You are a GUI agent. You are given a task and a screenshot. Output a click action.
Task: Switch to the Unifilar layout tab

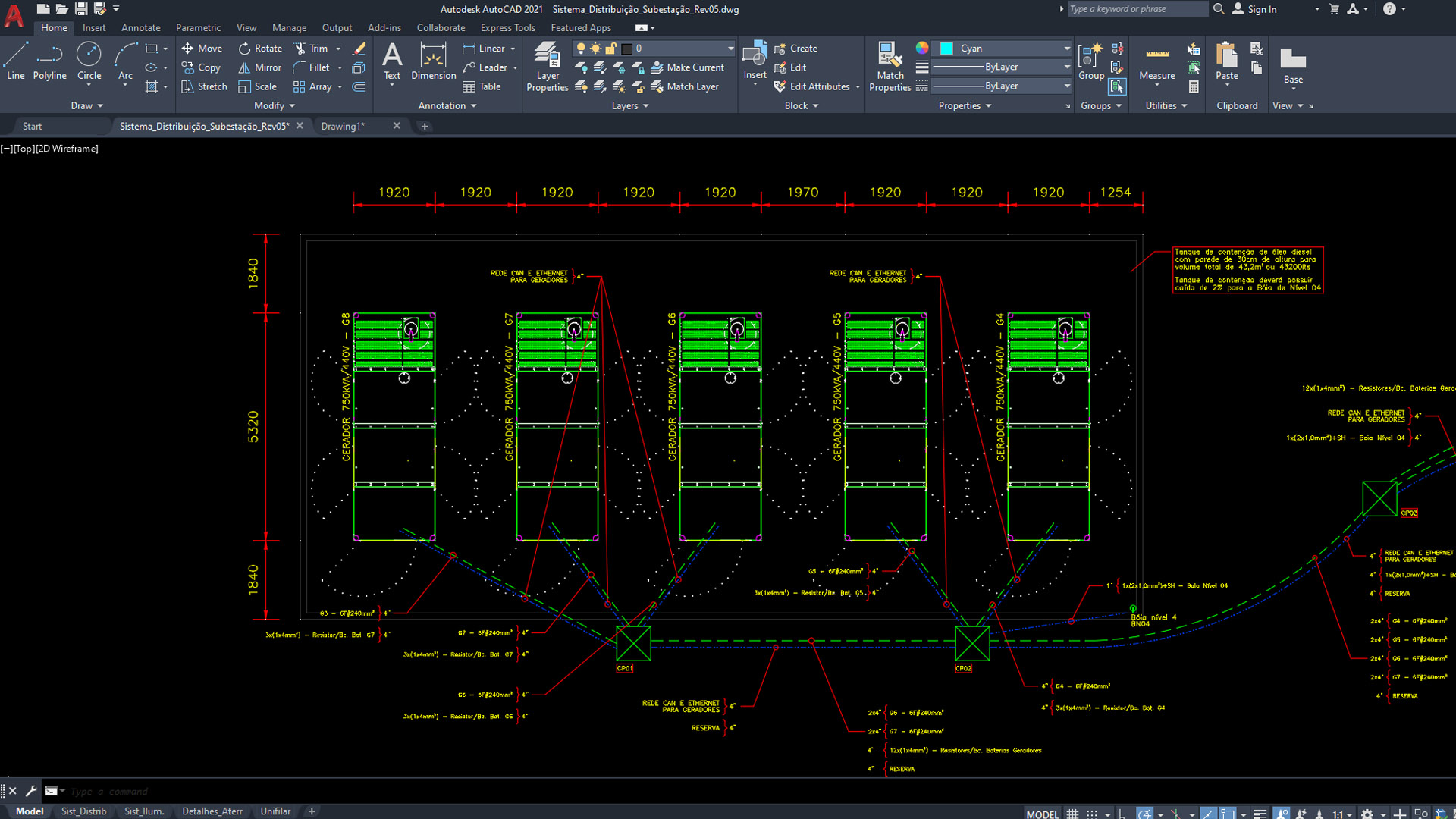(275, 811)
